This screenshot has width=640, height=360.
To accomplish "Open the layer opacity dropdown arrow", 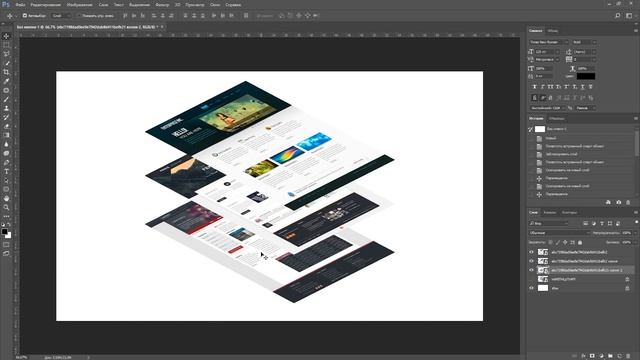I will pos(635,233).
